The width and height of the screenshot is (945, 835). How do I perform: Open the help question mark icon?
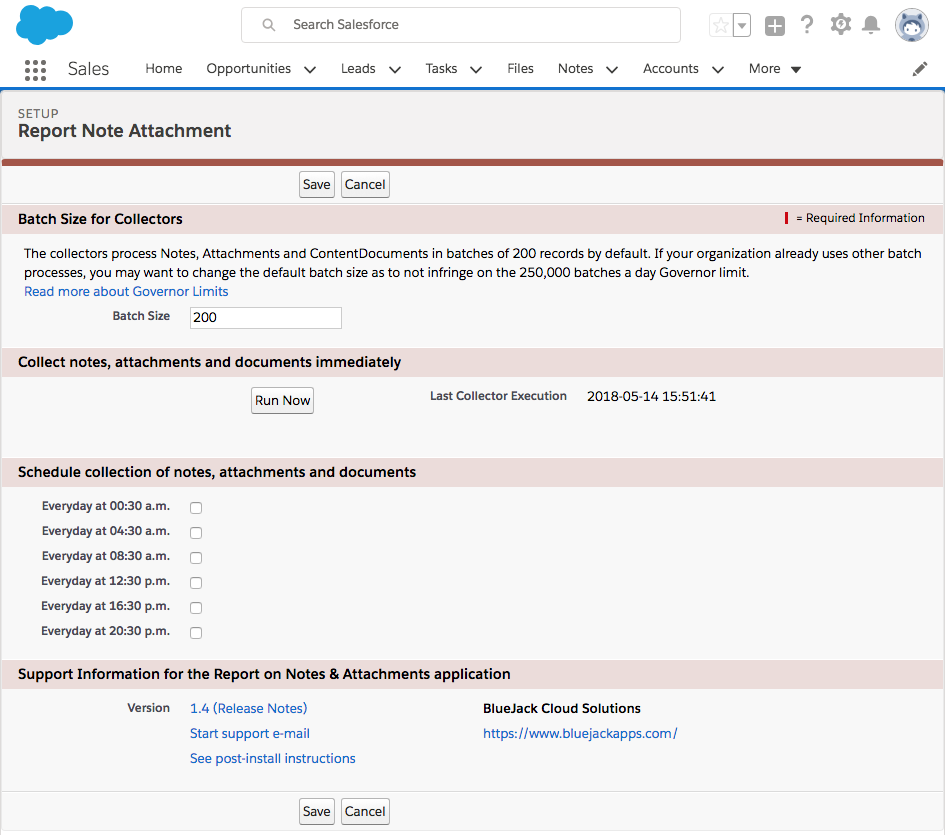pos(807,25)
